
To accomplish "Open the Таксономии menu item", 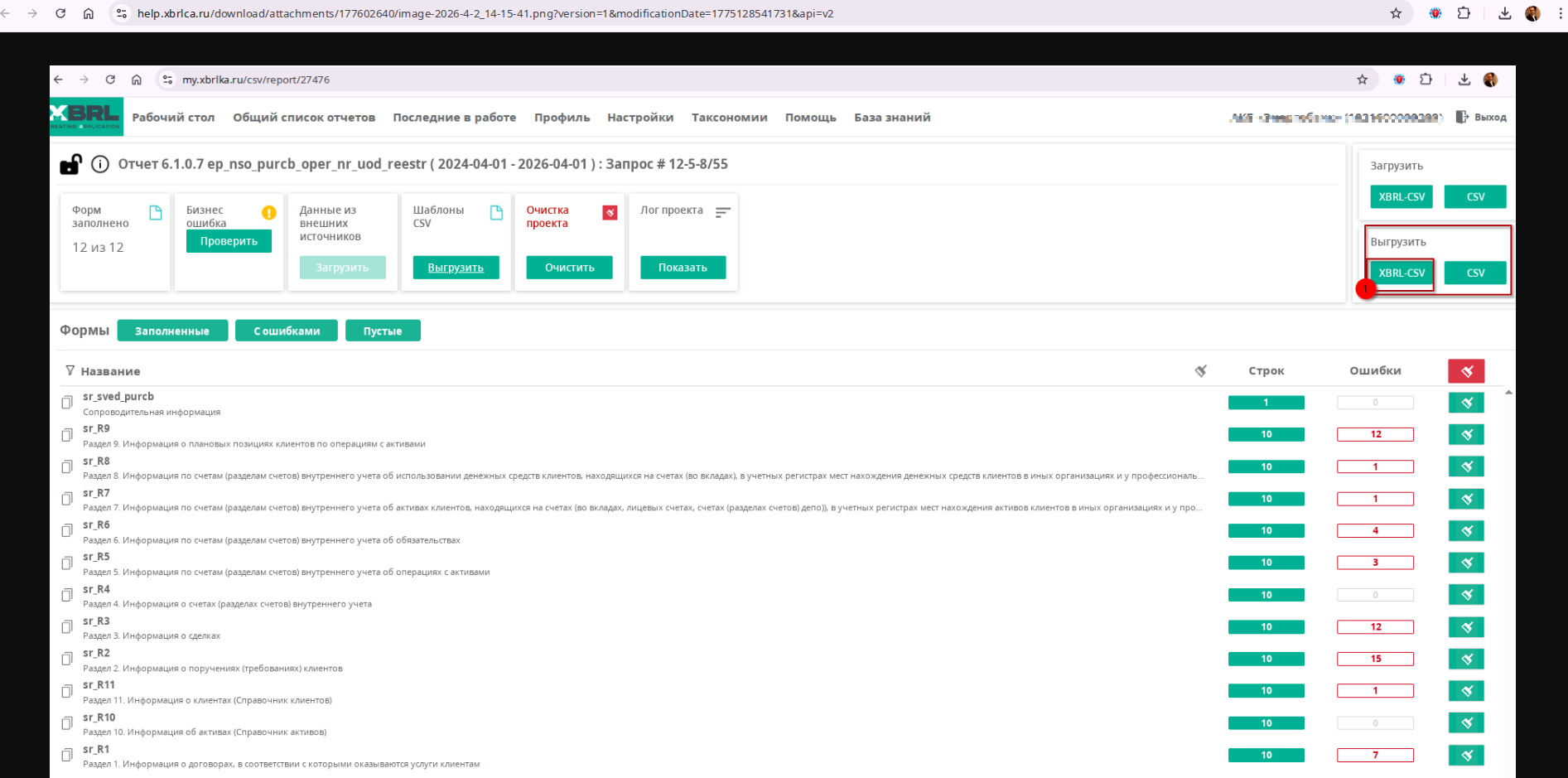I will (x=729, y=118).
